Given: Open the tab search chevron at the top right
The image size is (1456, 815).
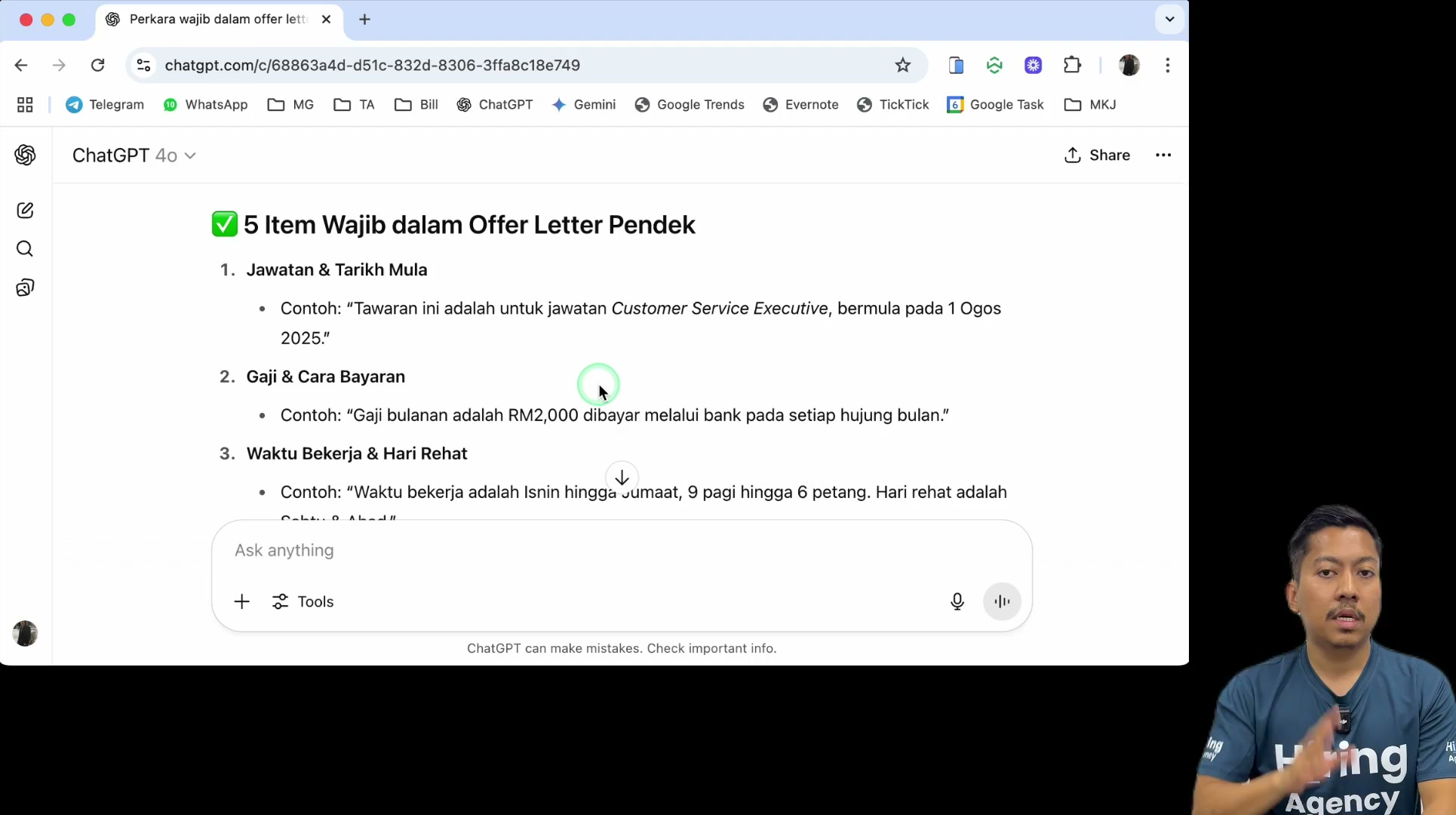Looking at the screenshot, I should click(x=1170, y=20).
